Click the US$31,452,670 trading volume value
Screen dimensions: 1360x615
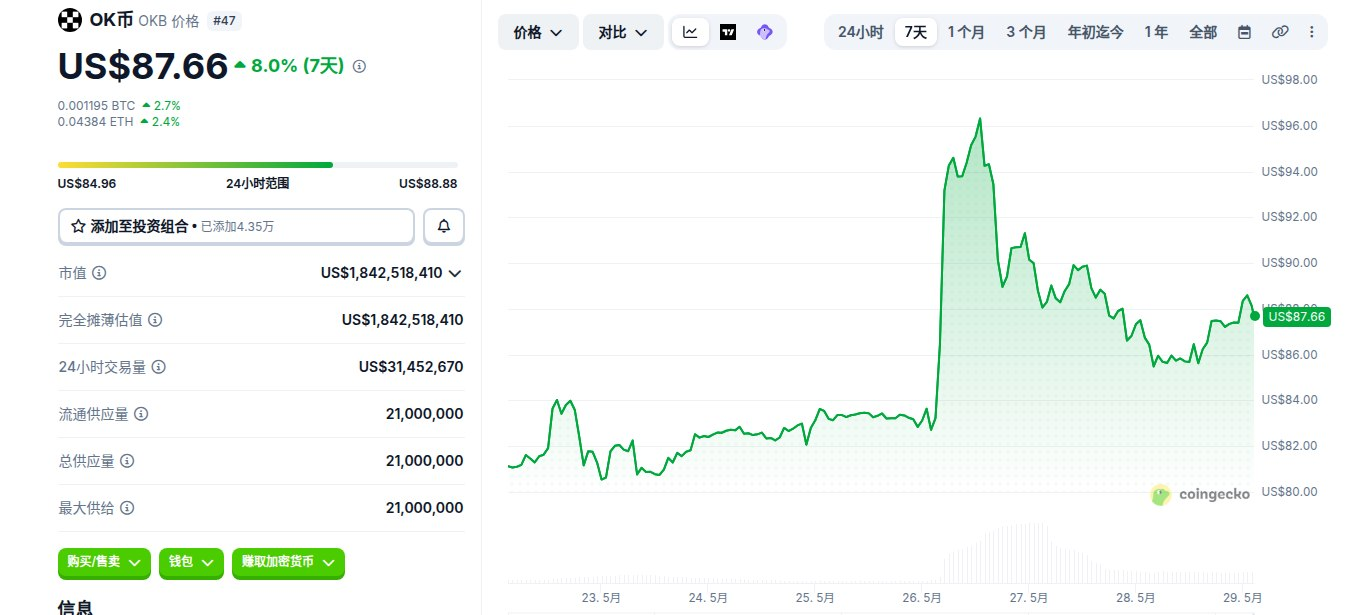411,367
